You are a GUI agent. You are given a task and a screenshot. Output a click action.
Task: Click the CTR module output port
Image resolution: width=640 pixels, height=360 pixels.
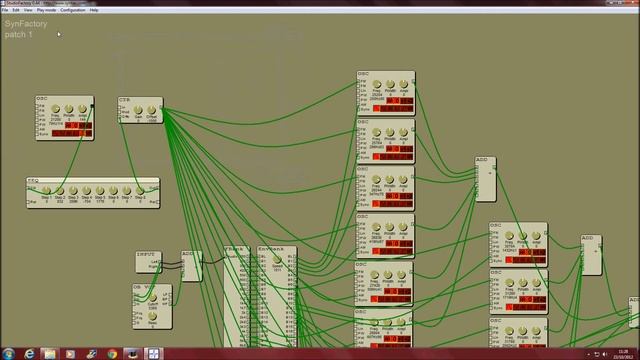click(x=161, y=107)
